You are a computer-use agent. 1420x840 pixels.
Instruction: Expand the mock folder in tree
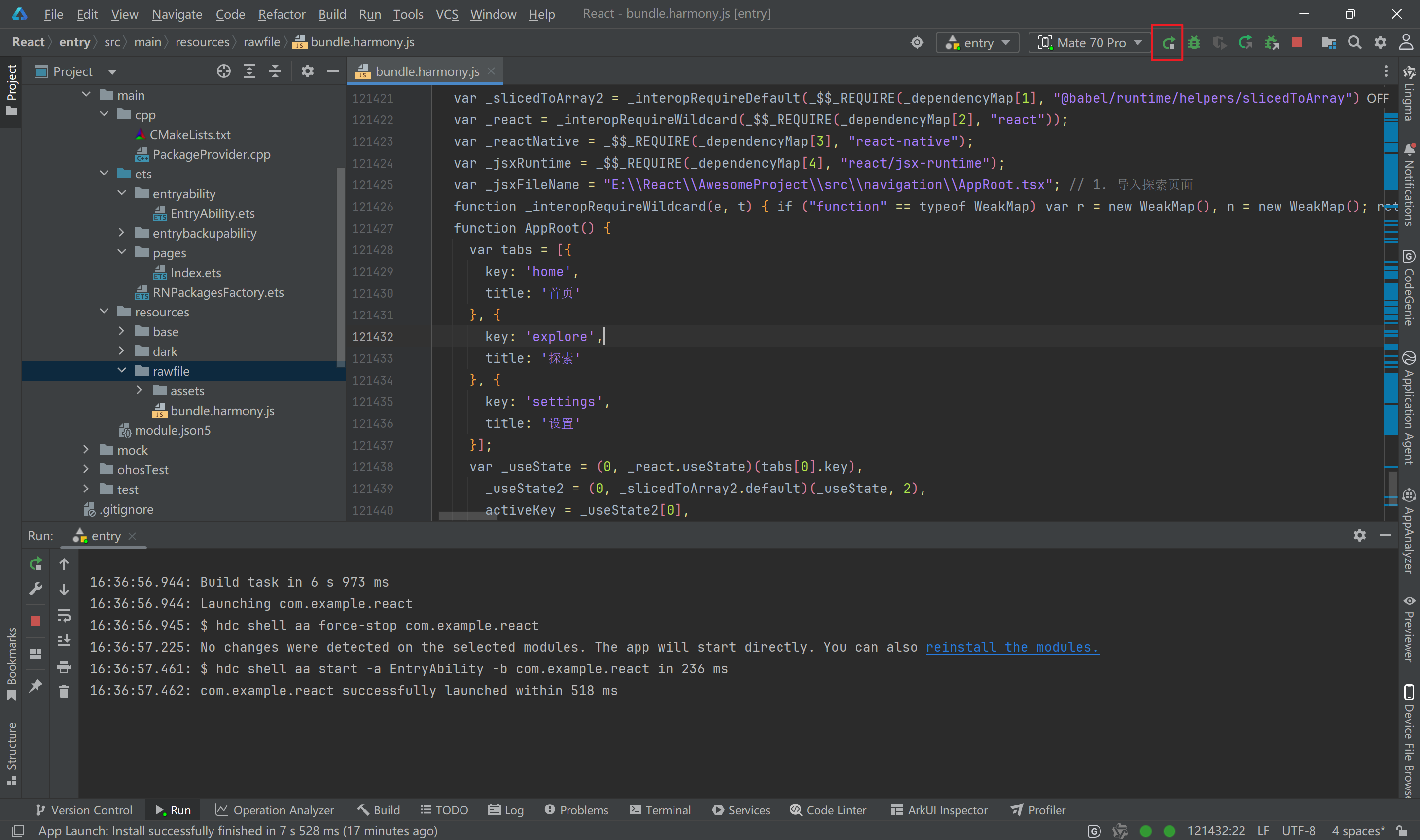click(x=86, y=450)
